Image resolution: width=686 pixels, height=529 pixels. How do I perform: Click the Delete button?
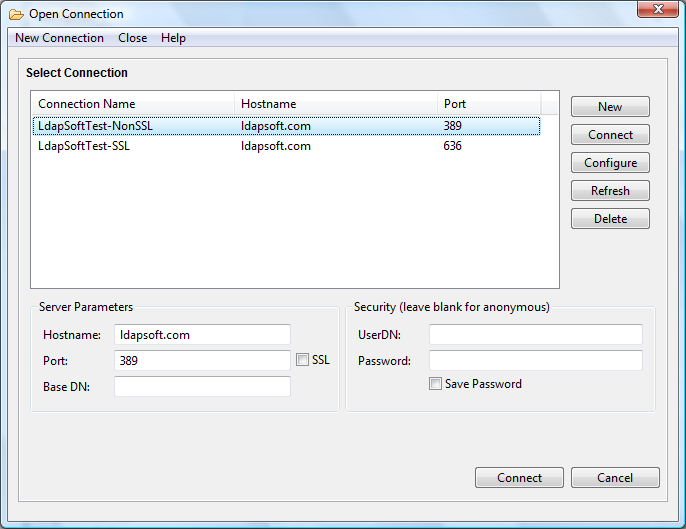tap(610, 219)
